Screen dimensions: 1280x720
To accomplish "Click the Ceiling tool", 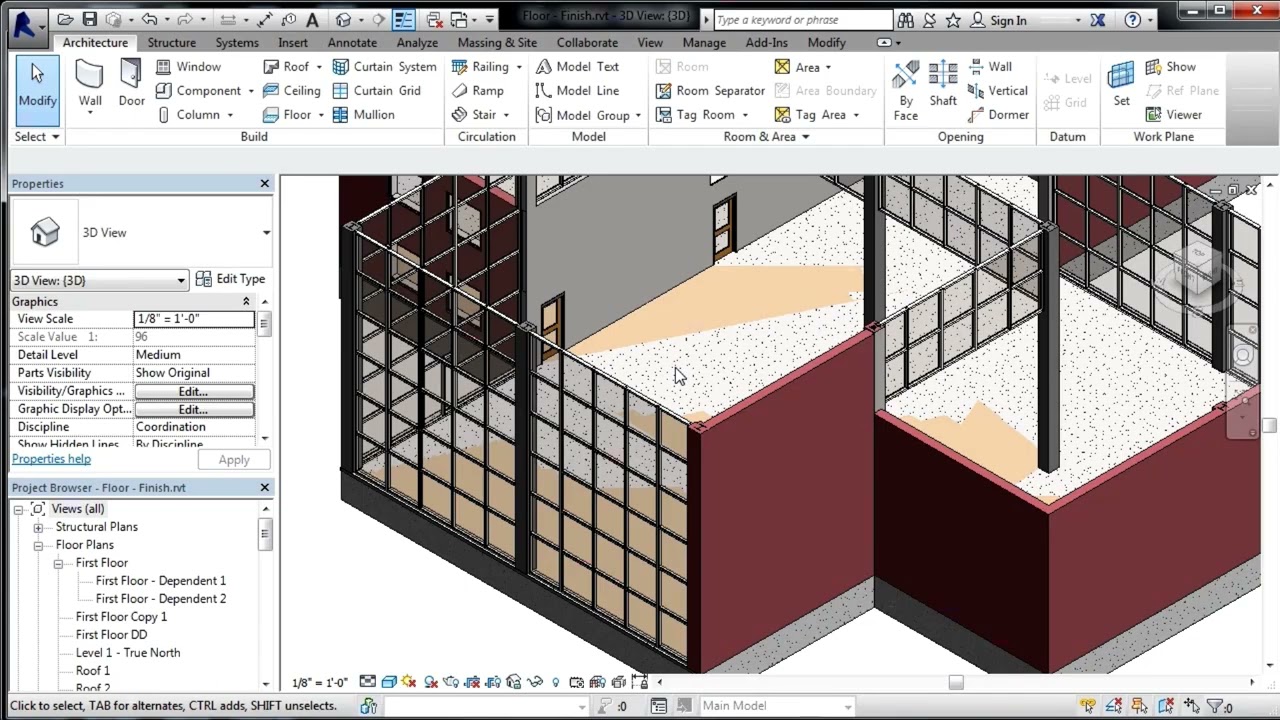I will click(291, 91).
